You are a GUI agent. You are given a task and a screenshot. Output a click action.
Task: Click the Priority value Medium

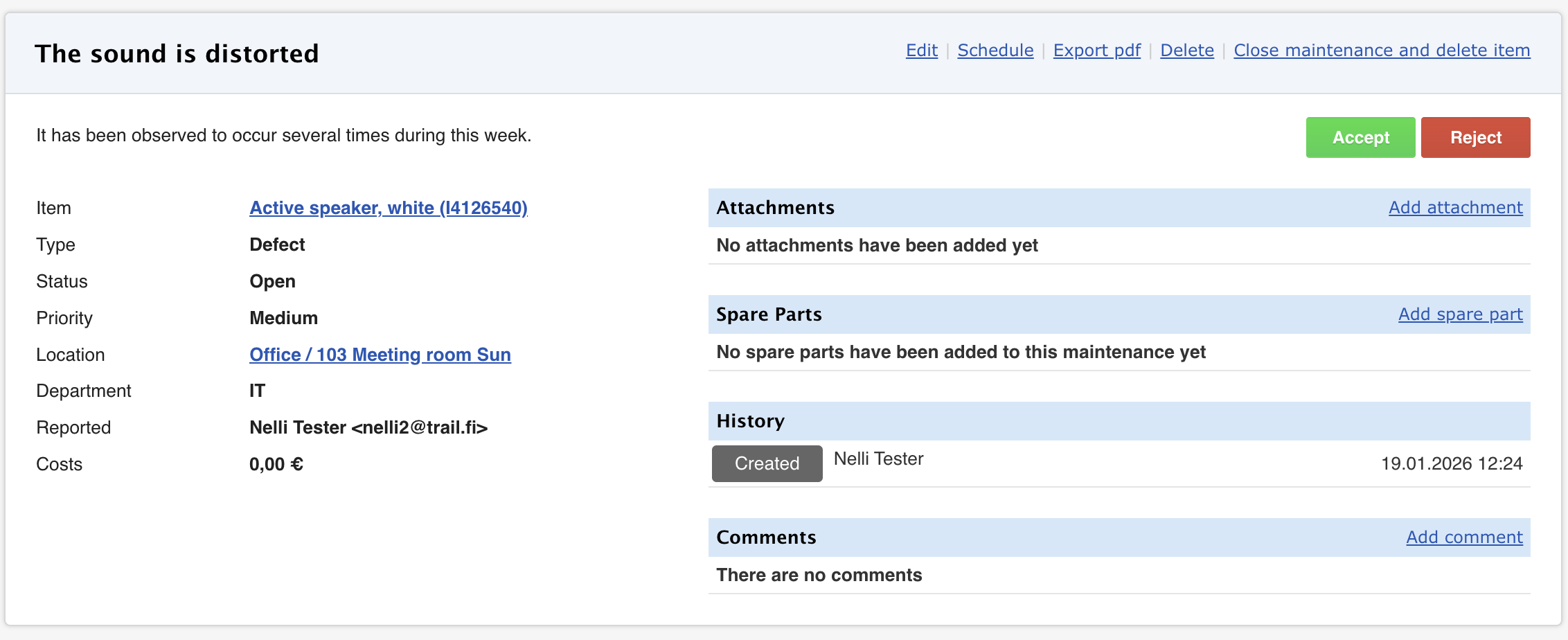(283, 318)
